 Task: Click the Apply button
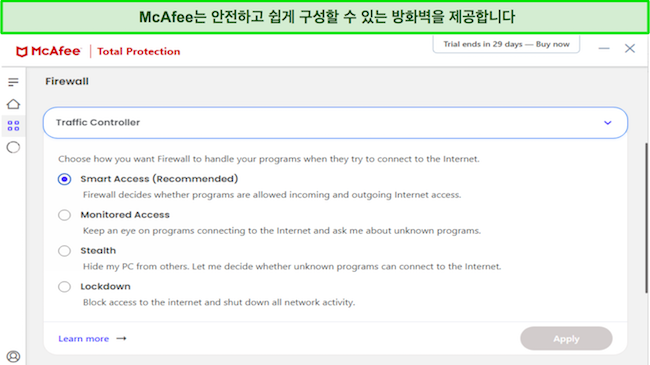(566, 338)
